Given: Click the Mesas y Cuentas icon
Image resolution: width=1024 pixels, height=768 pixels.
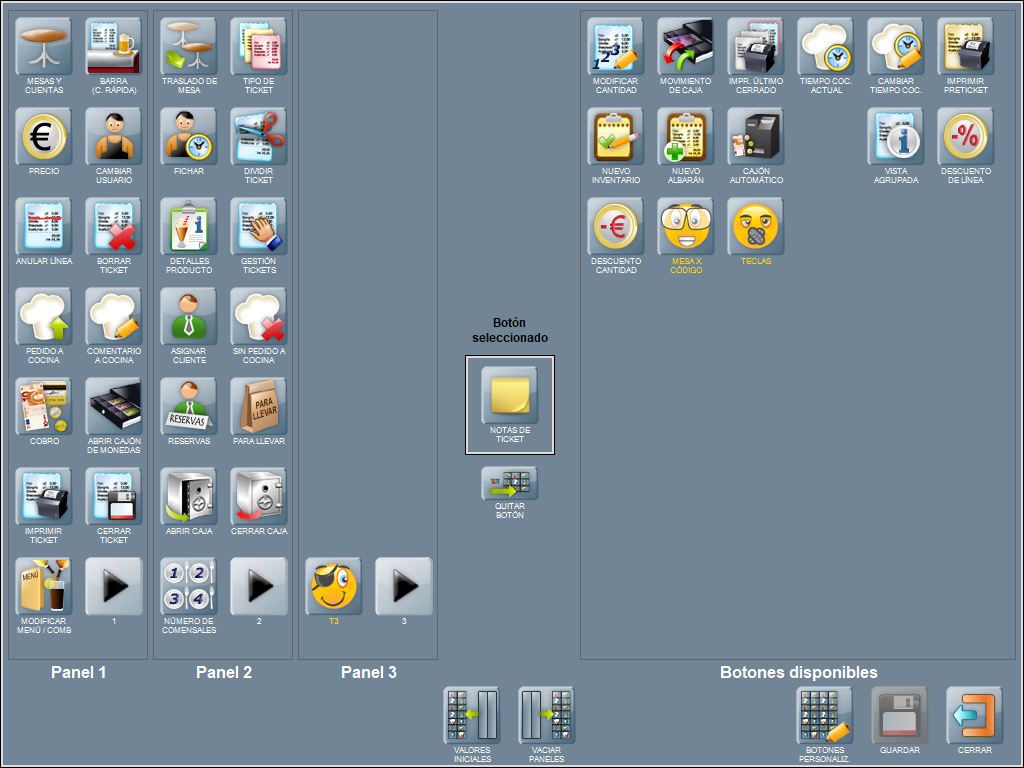Looking at the screenshot, I should [43, 46].
